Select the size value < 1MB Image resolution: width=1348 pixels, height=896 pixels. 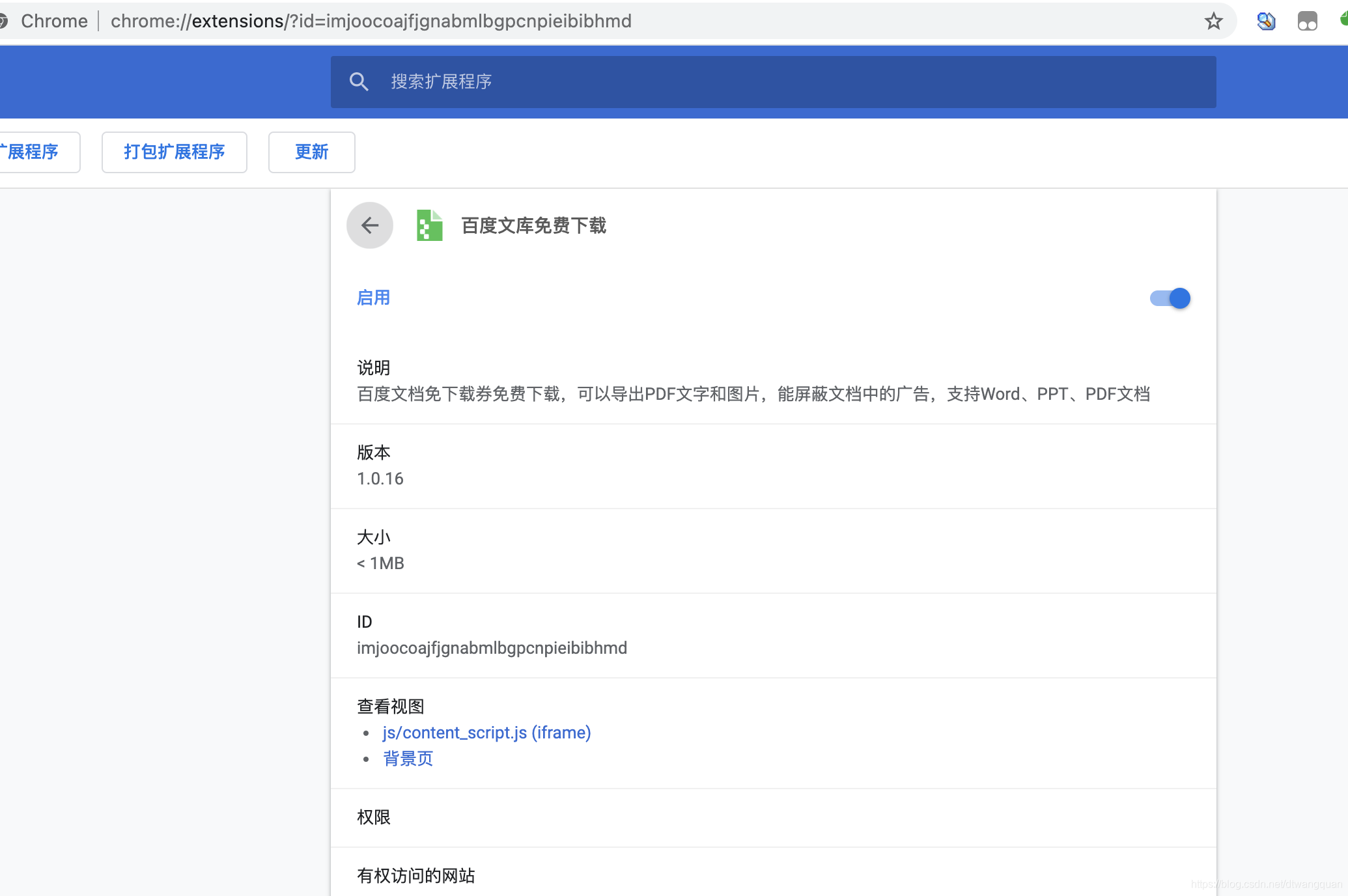point(380,563)
